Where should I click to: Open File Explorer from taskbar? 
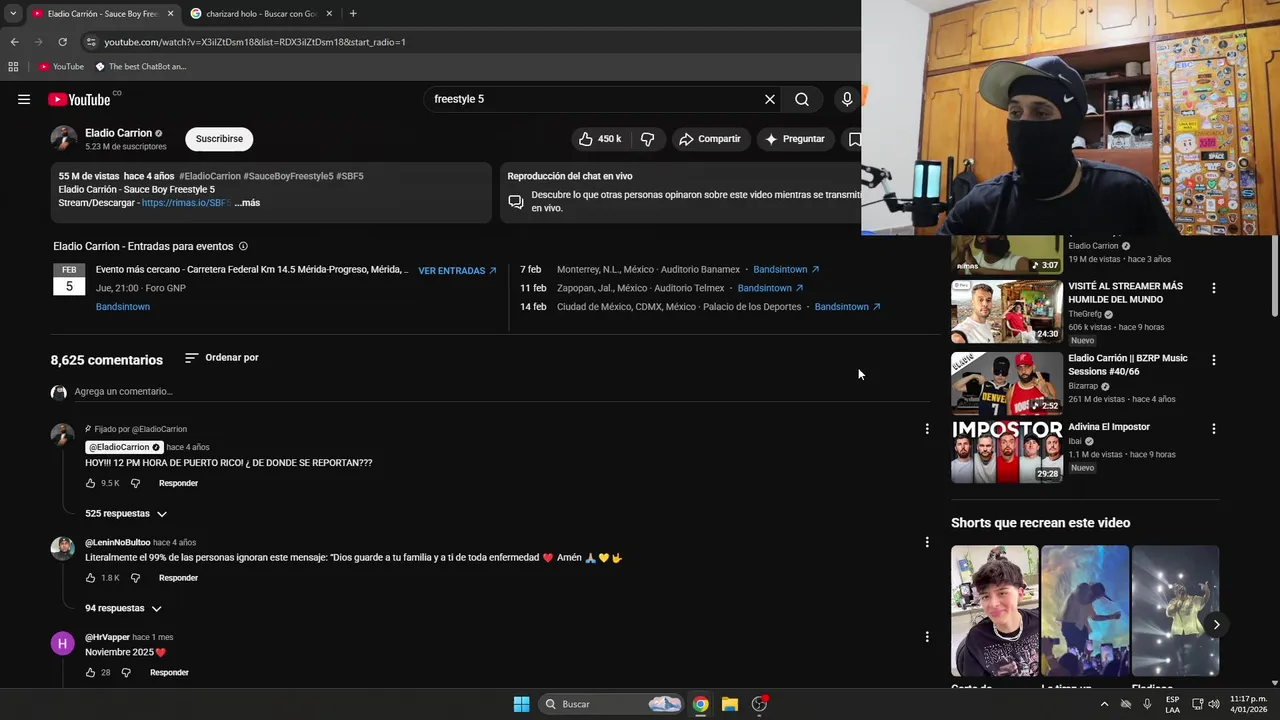coord(730,704)
